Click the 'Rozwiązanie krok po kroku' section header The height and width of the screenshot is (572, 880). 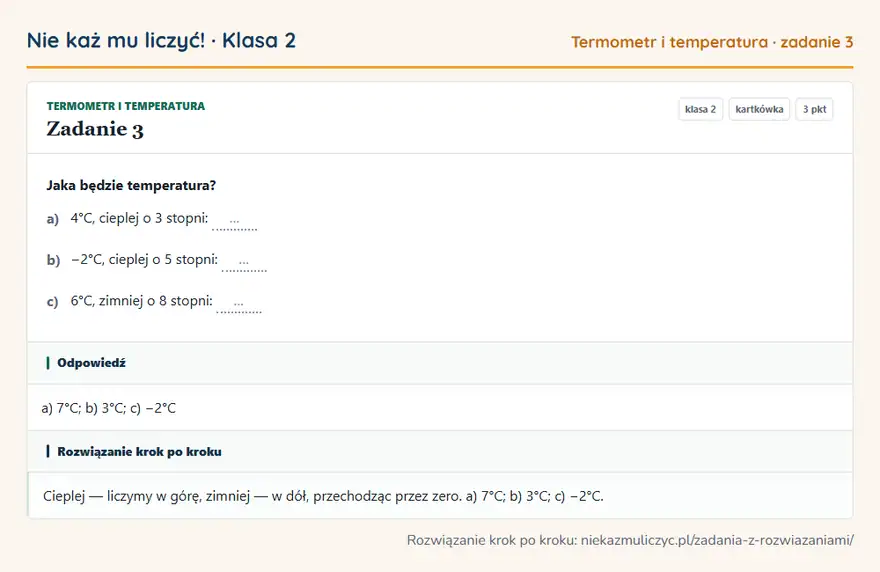(440, 452)
